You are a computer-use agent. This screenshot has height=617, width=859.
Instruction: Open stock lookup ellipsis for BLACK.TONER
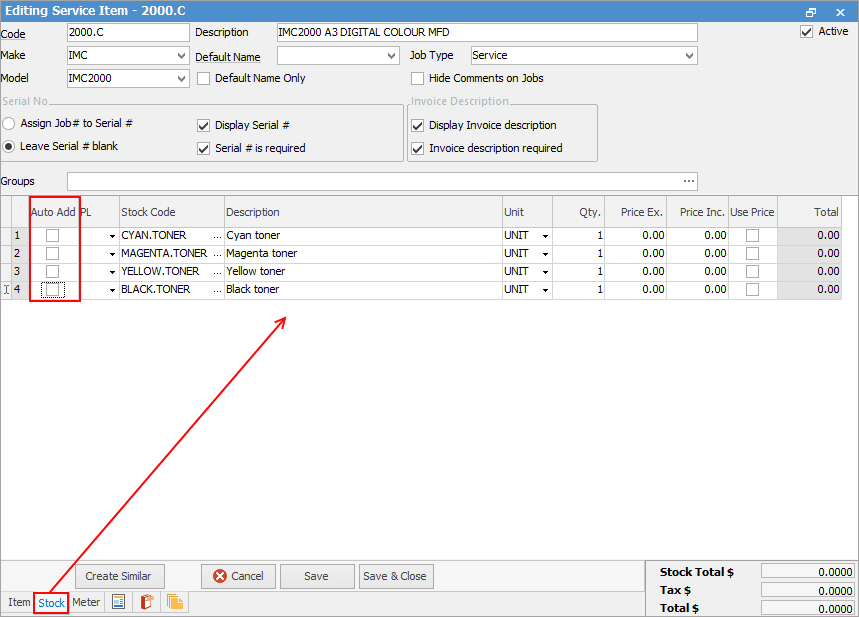coord(217,290)
